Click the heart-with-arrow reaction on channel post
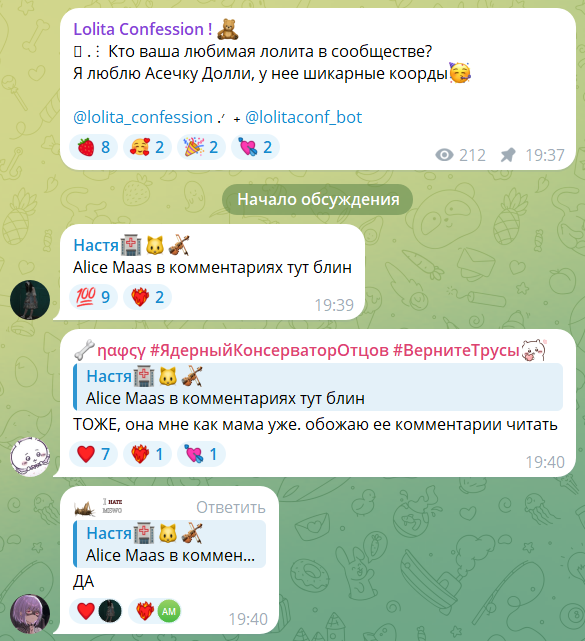The height and width of the screenshot is (641, 585). [x=255, y=147]
